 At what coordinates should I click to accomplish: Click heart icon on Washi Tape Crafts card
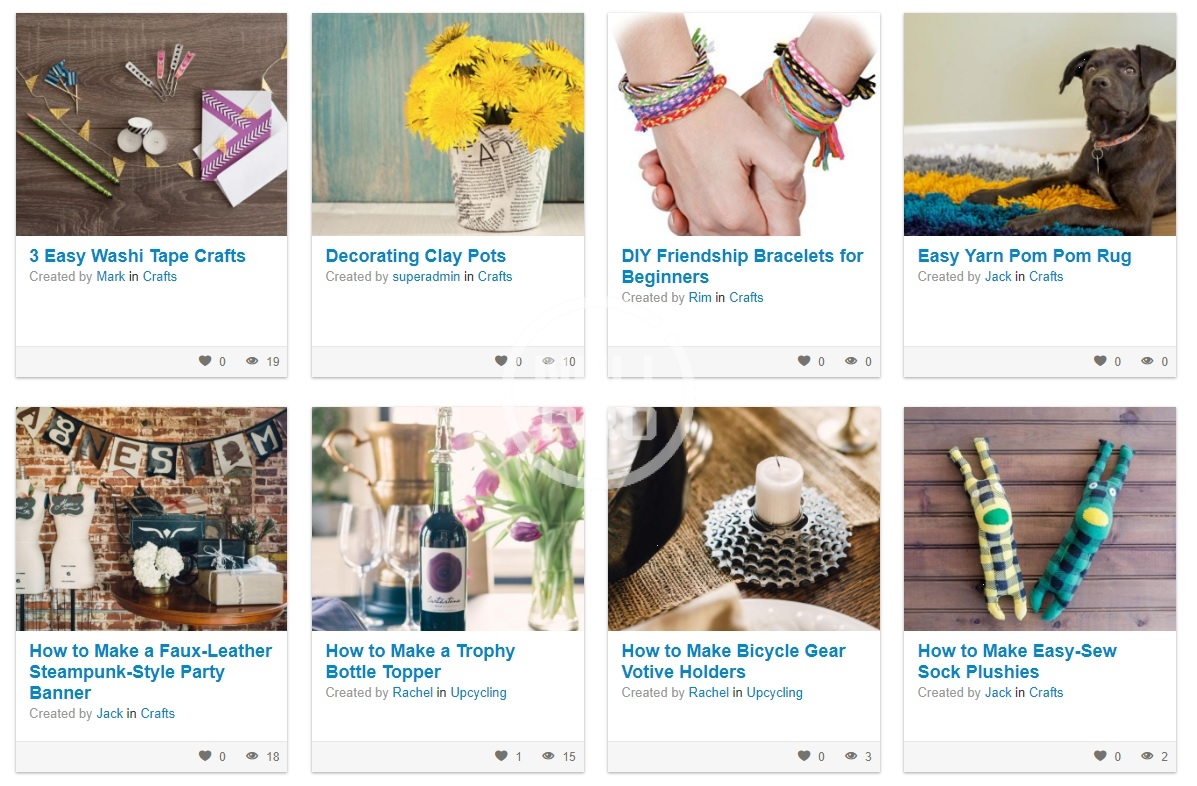pyautogui.click(x=205, y=361)
